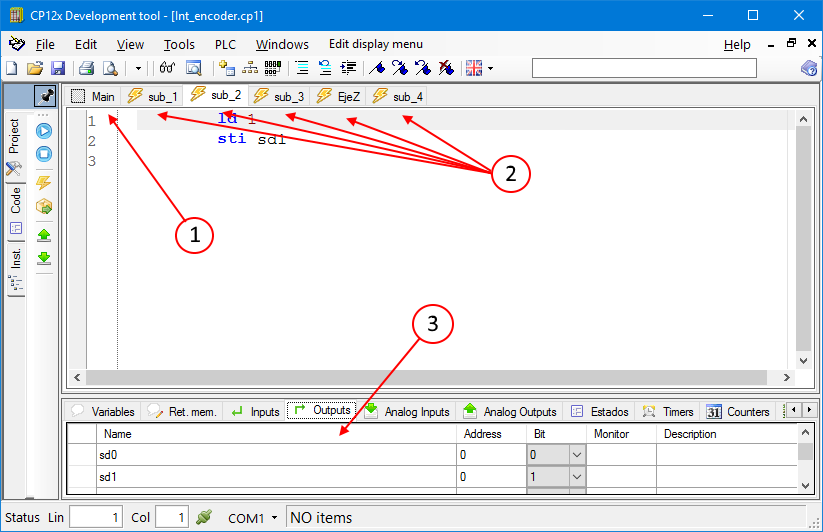Open the Tools menu
Image resolution: width=823 pixels, height=532 pixels.
click(179, 45)
